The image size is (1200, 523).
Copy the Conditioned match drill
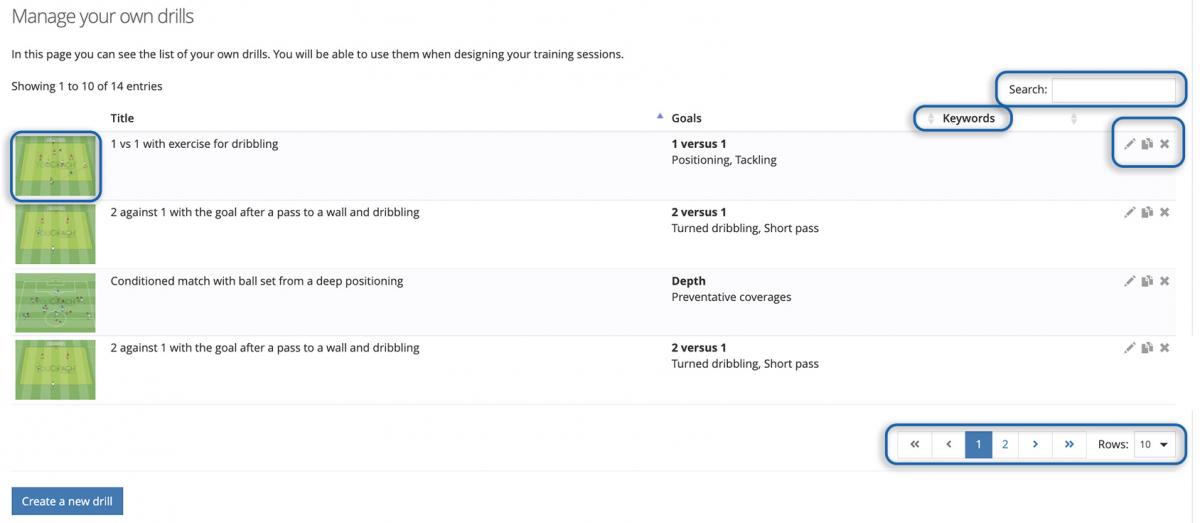click(1147, 281)
